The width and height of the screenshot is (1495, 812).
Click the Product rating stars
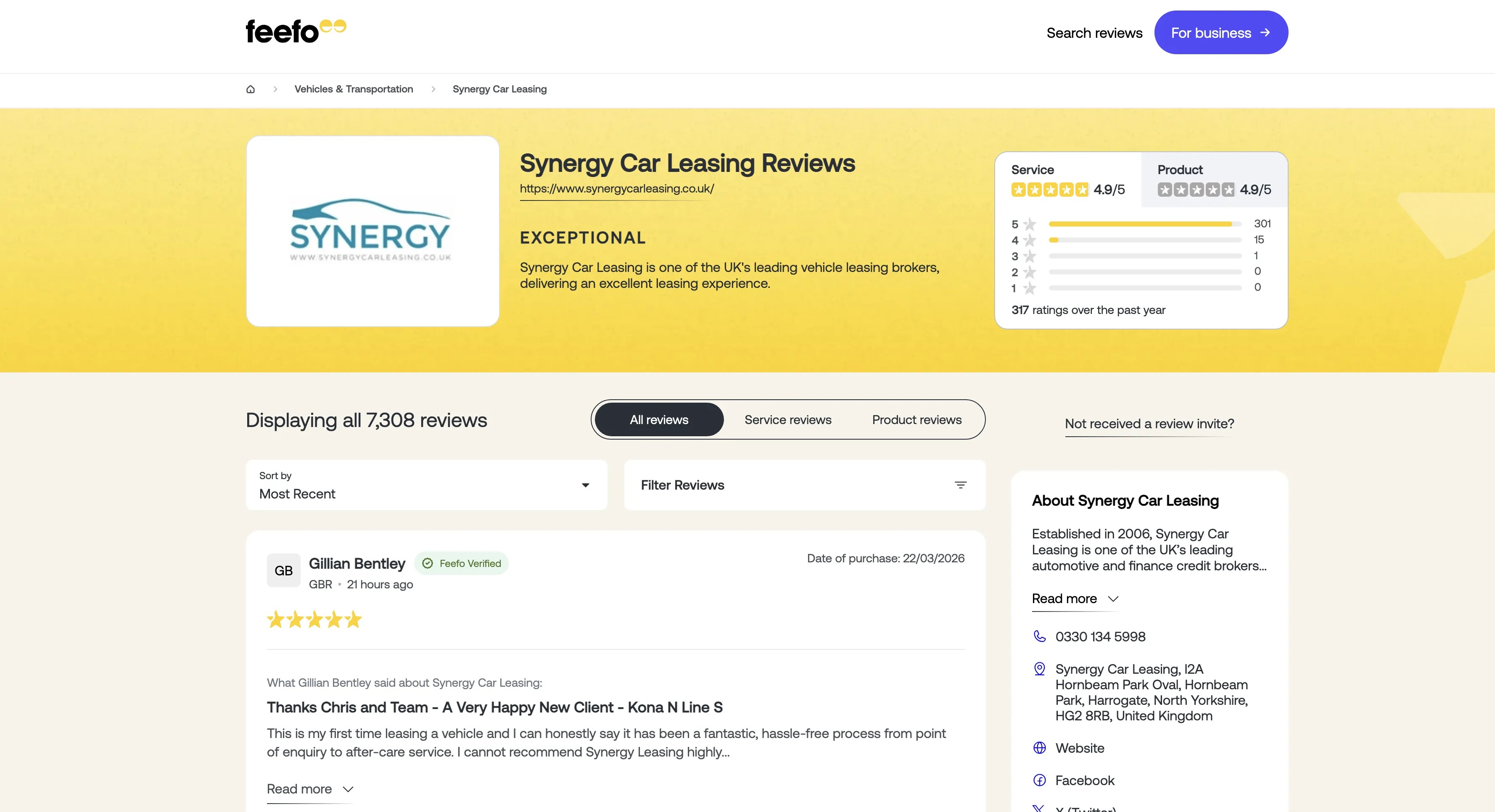click(x=1196, y=190)
